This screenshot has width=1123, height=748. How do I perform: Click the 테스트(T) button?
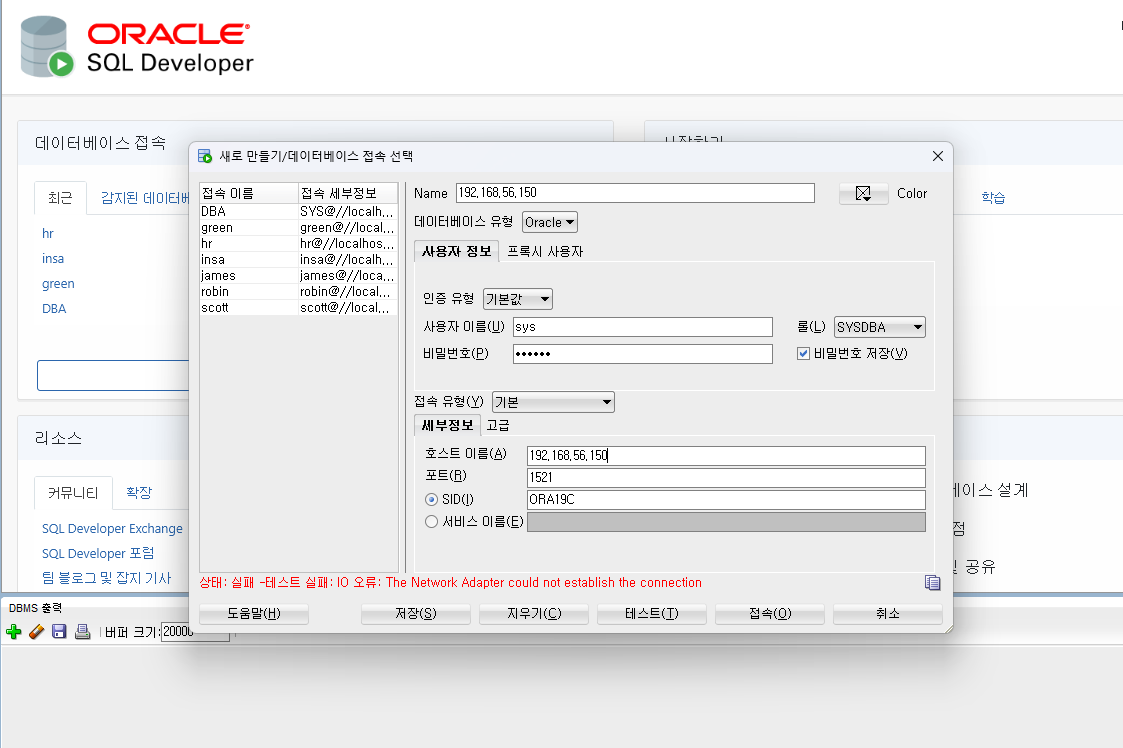pos(652,614)
